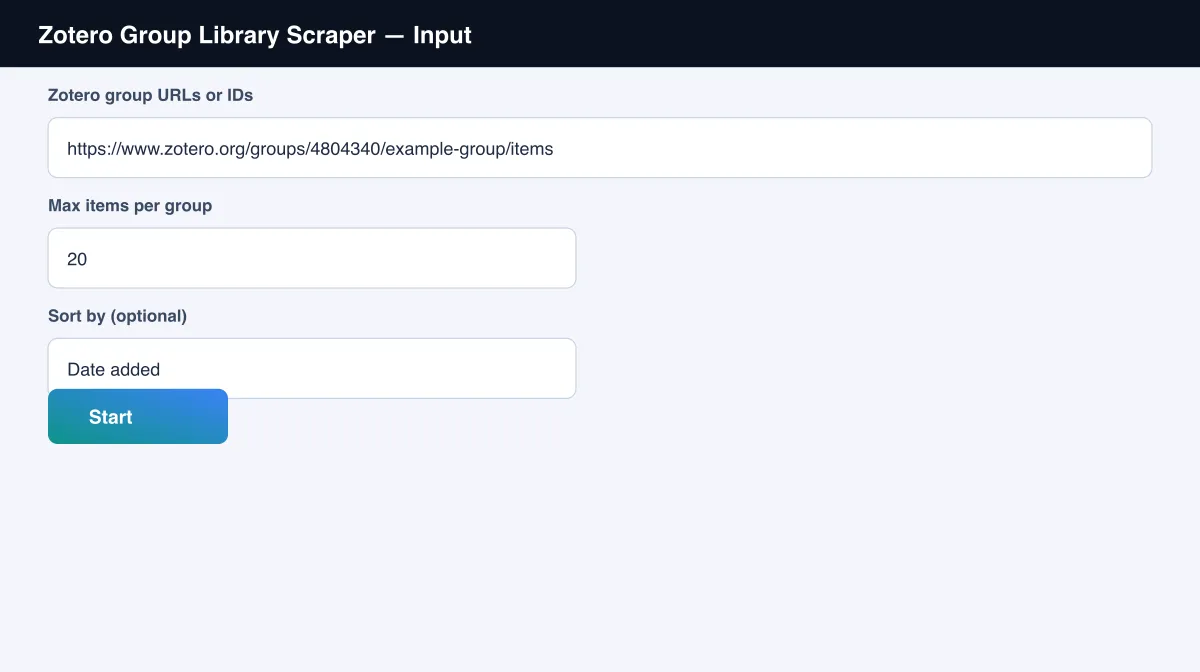Select the 'Zotero group URLs or IDs' label

click(x=151, y=96)
